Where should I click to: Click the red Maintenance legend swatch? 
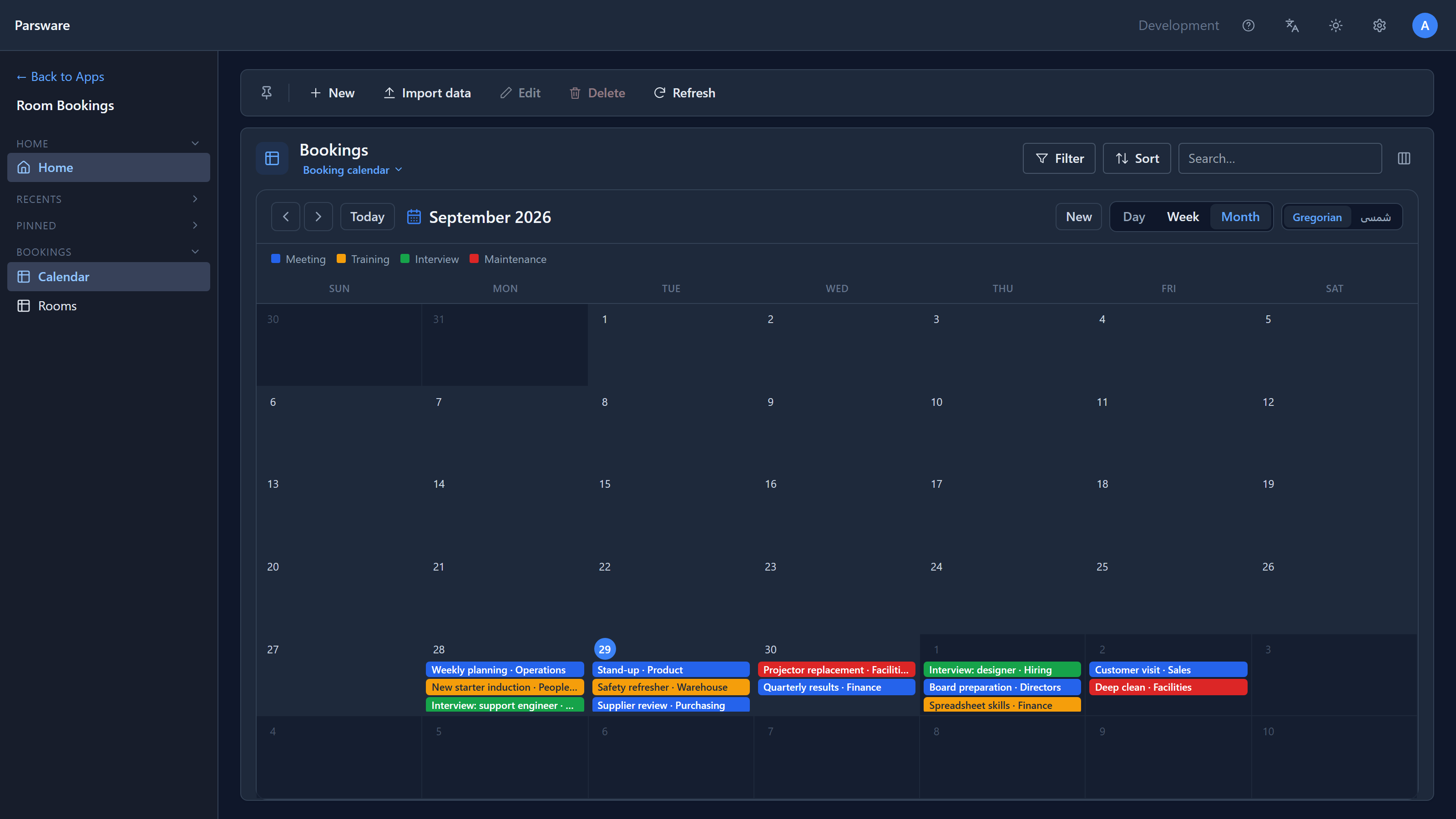point(474,259)
